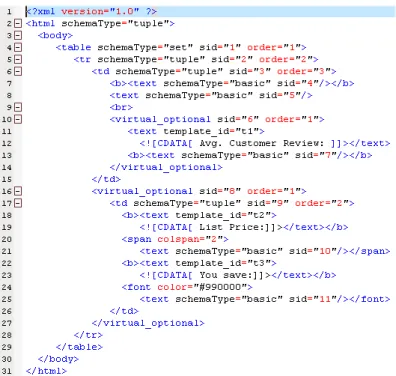Collapse virtual_optional fold on line 10
Image resolution: width=396 pixels, height=376 pixels.
point(18,119)
